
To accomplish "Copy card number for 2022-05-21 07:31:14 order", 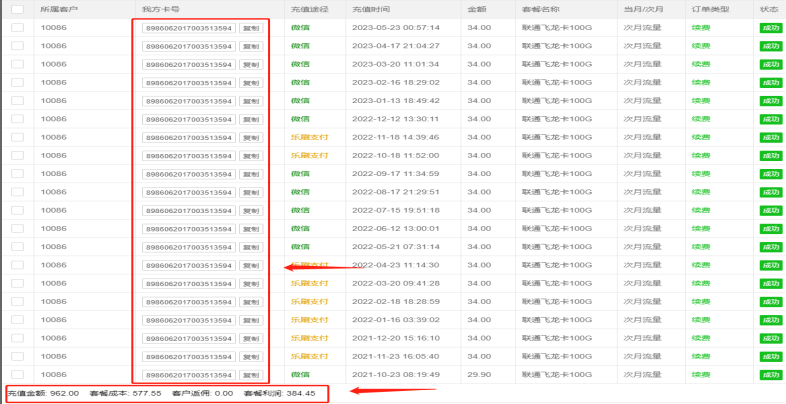I will click(x=251, y=248).
